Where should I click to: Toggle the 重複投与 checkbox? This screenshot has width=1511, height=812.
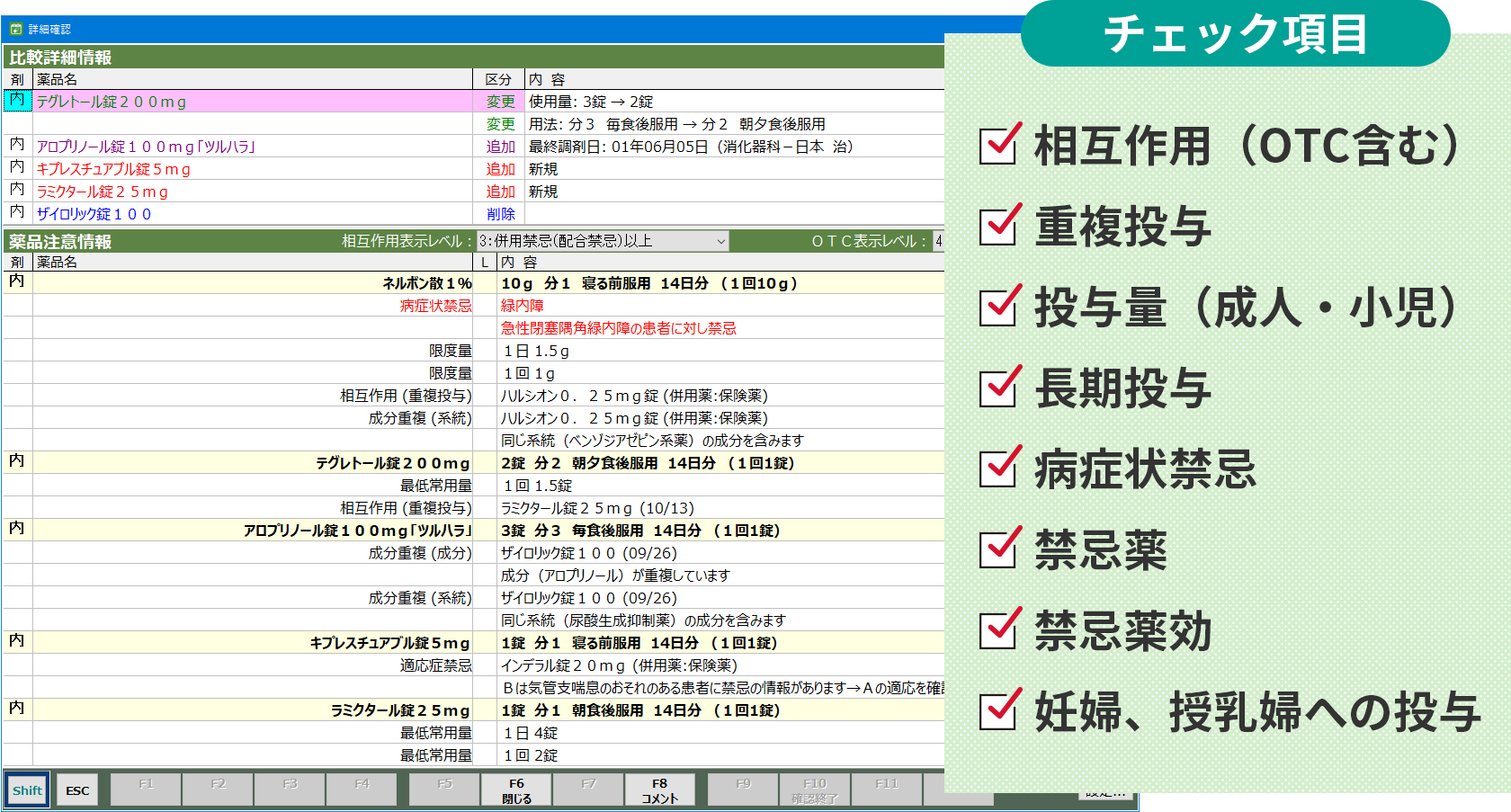[999, 226]
